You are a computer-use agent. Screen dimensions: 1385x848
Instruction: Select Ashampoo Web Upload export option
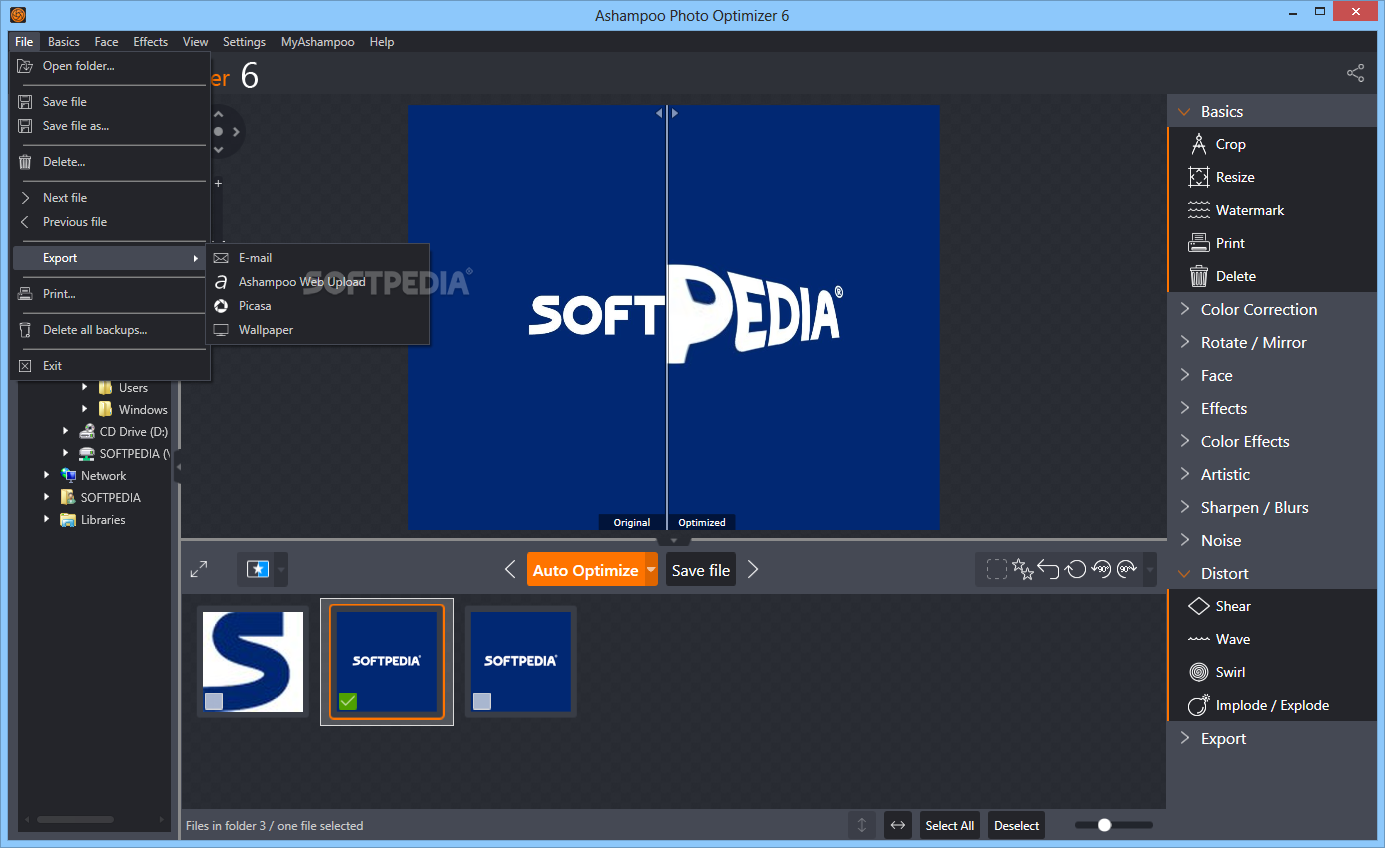coord(317,282)
